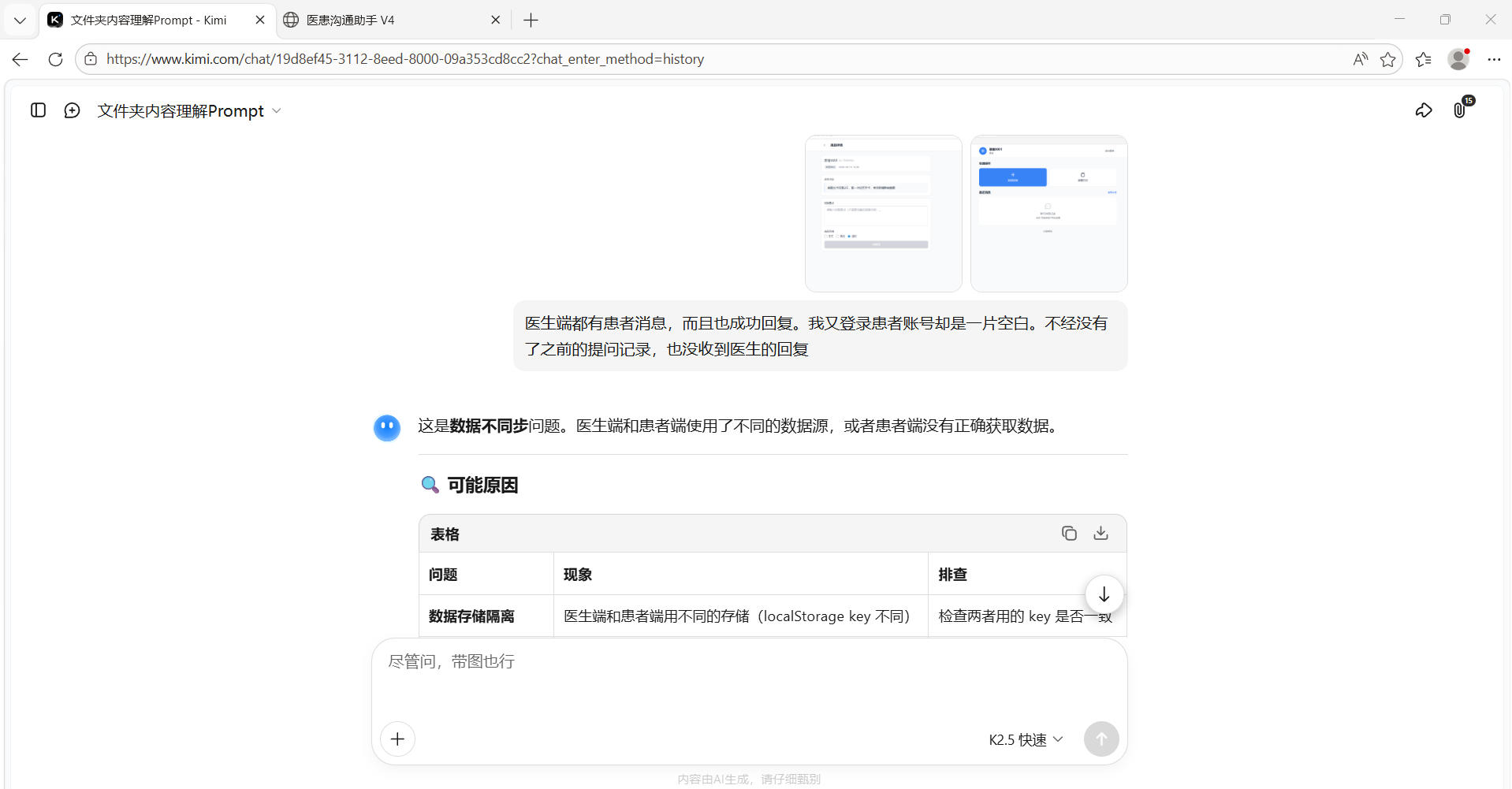The width and height of the screenshot is (1512, 789).
Task: Open the attachments list with 15 badge
Action: tap(1460, 110)
